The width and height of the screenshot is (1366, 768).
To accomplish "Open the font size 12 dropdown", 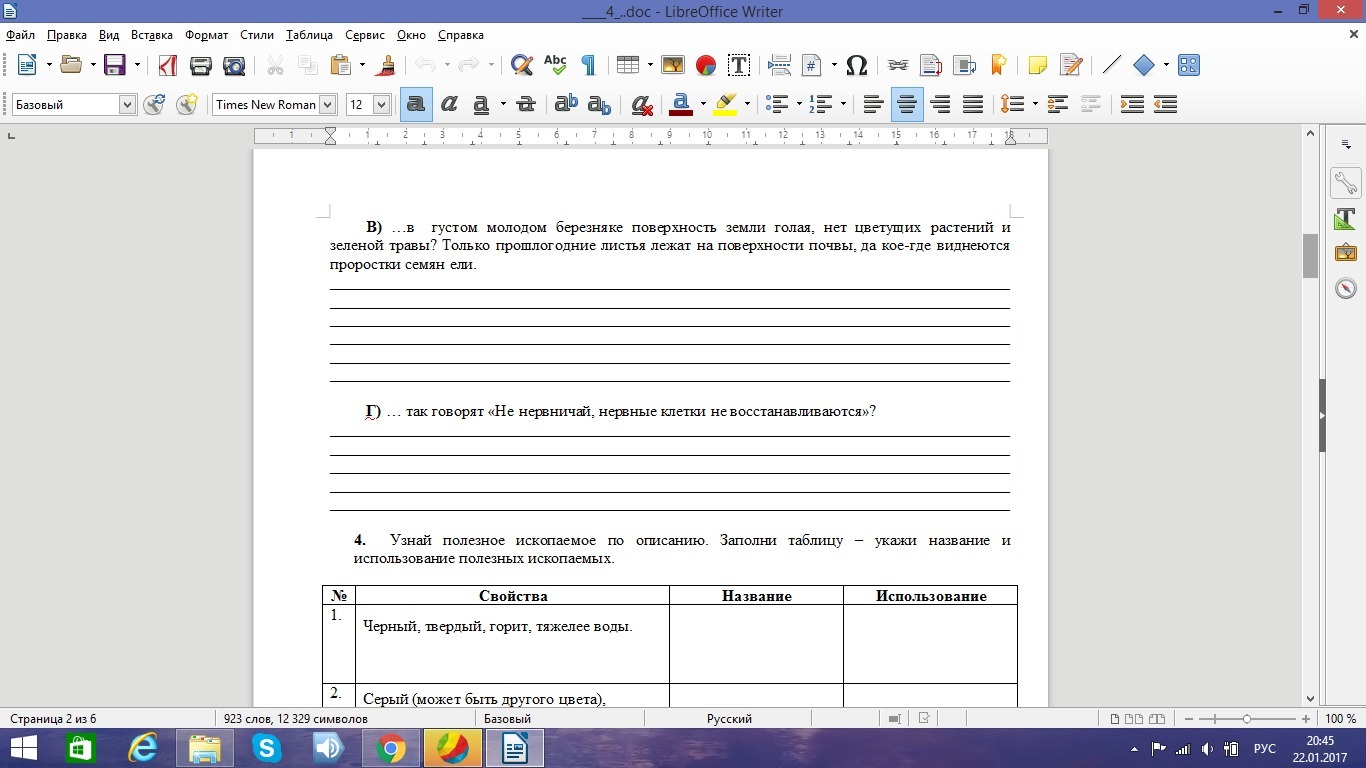I will click(x=381, y=105).
